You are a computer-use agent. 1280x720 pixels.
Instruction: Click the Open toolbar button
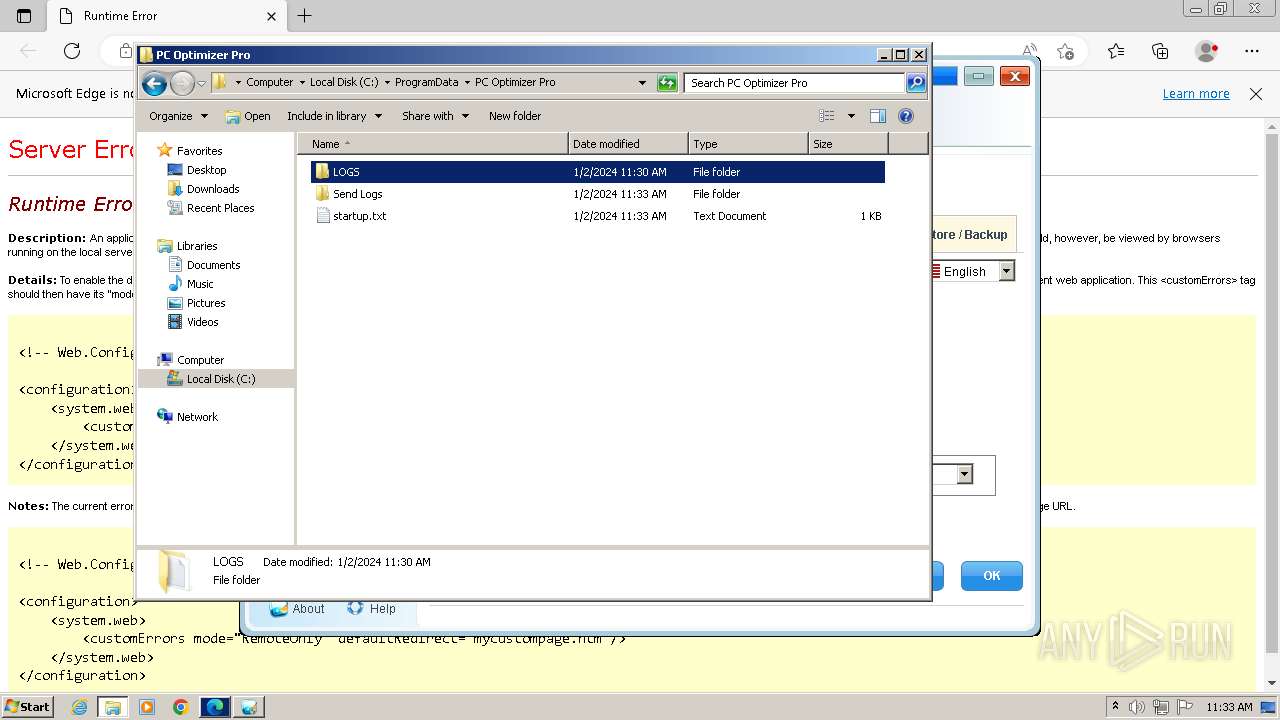click(248, 116)
